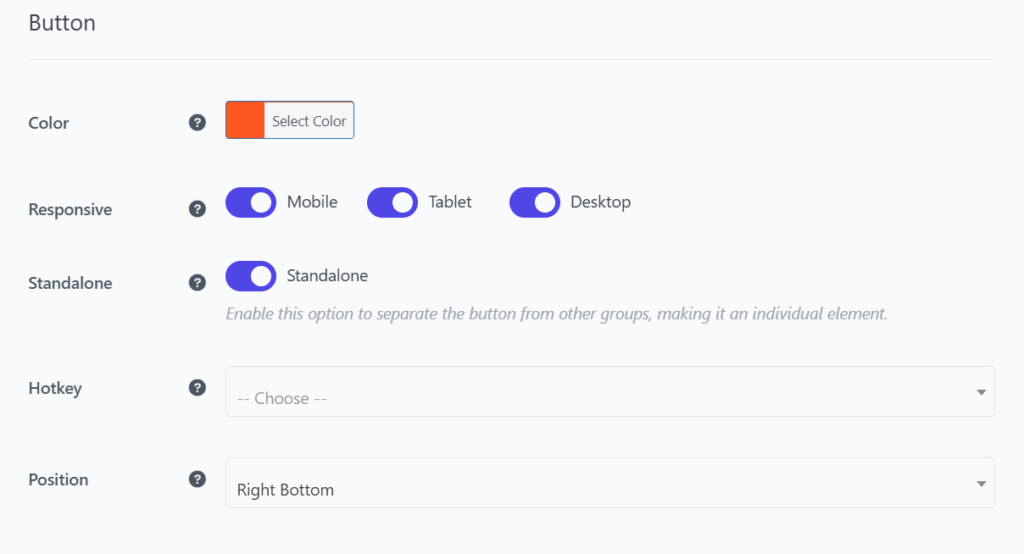1024x554 pixels.
Task: Disable the Mobile responsive toggle
Action: click(x=251, y=203)
